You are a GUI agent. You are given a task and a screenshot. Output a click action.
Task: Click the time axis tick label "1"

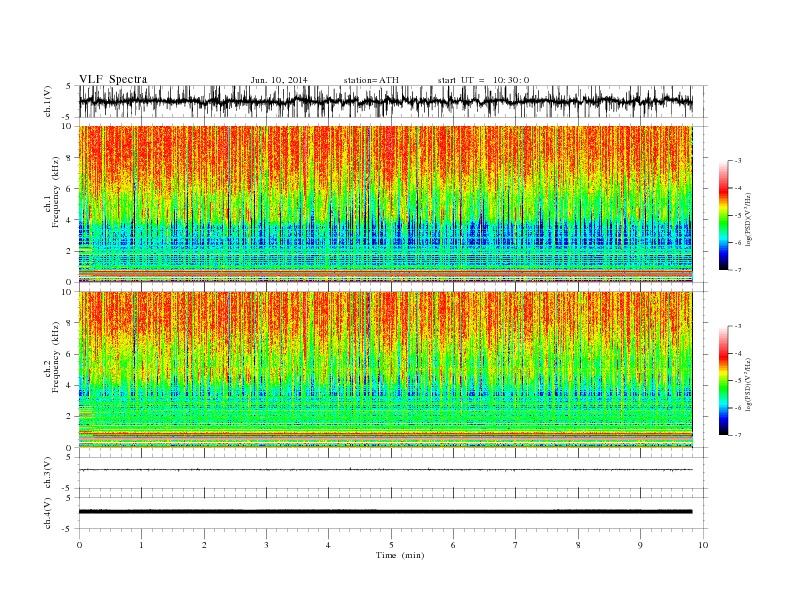[142, 545]
